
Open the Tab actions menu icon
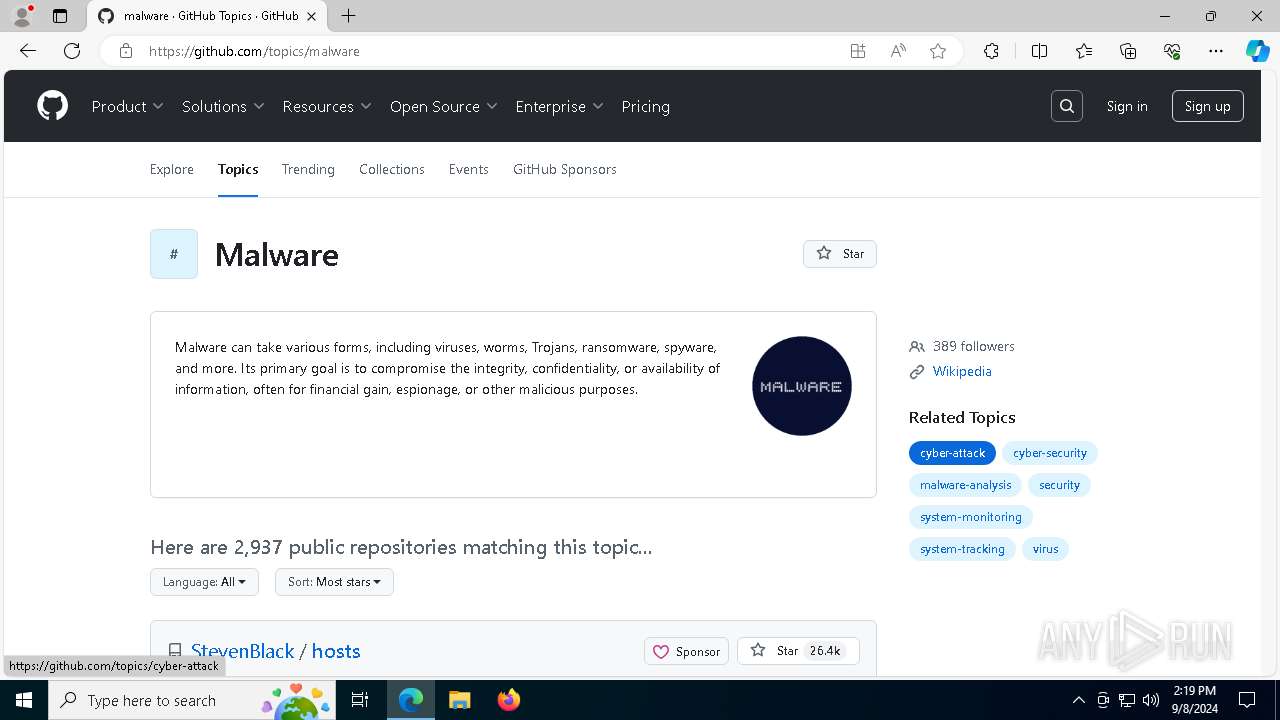(x=60, y=16)
